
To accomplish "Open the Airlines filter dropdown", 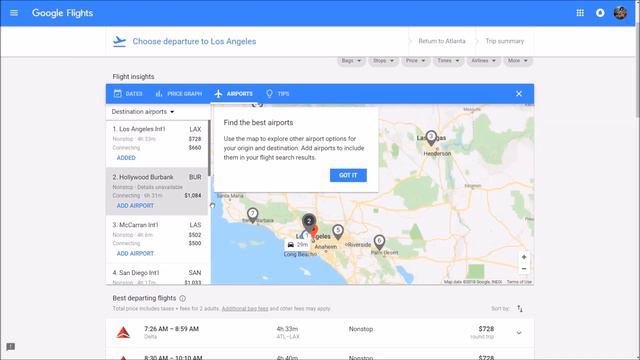I will [x=483, y=60].
